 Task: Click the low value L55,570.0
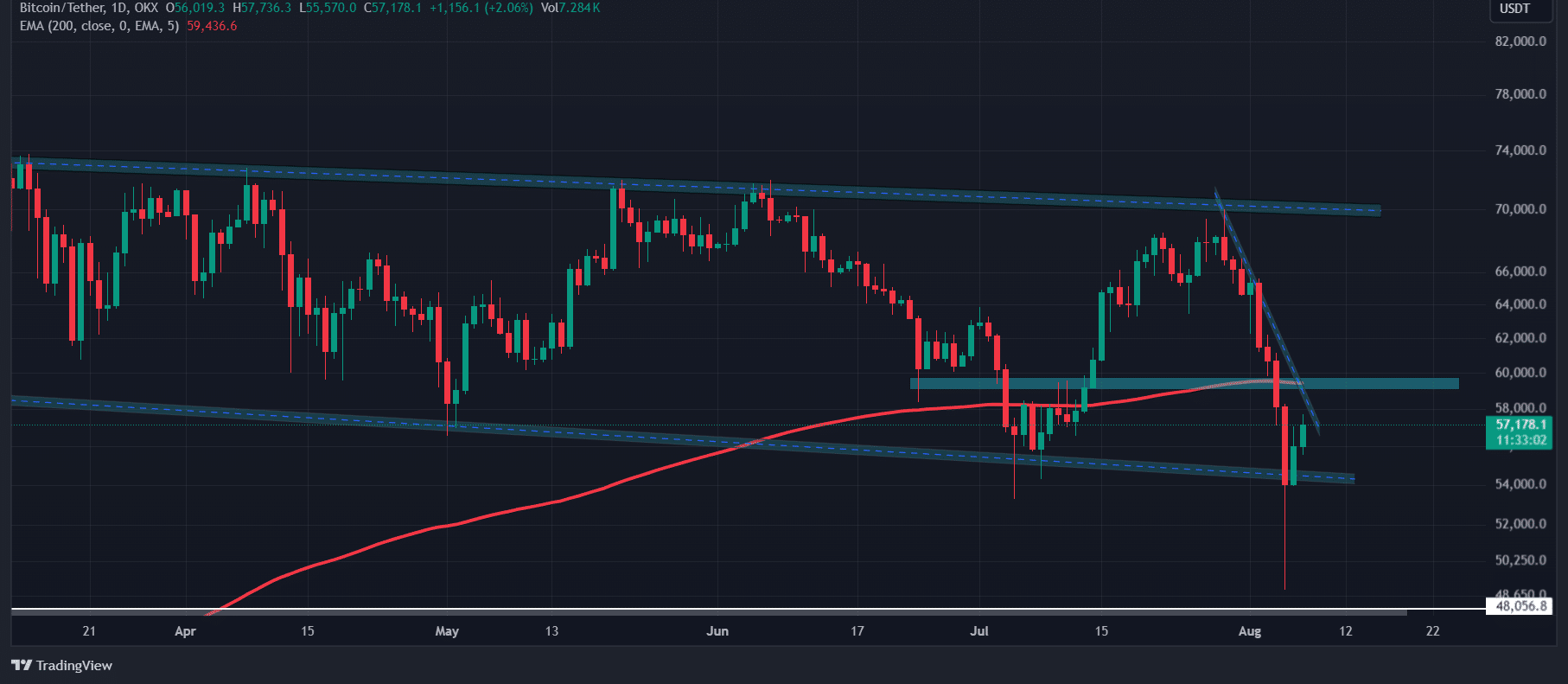328,8
